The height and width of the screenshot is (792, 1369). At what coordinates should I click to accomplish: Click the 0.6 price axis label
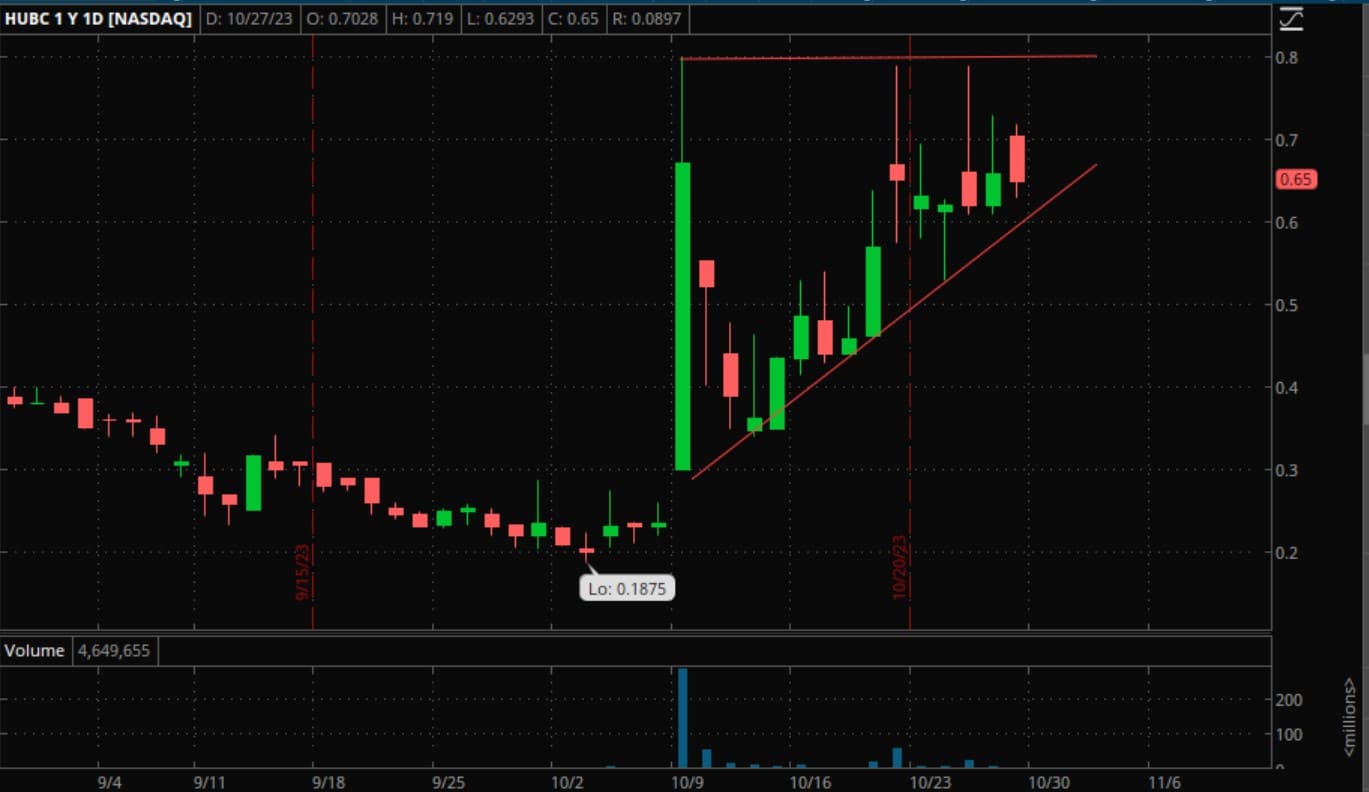point(1289,222)
